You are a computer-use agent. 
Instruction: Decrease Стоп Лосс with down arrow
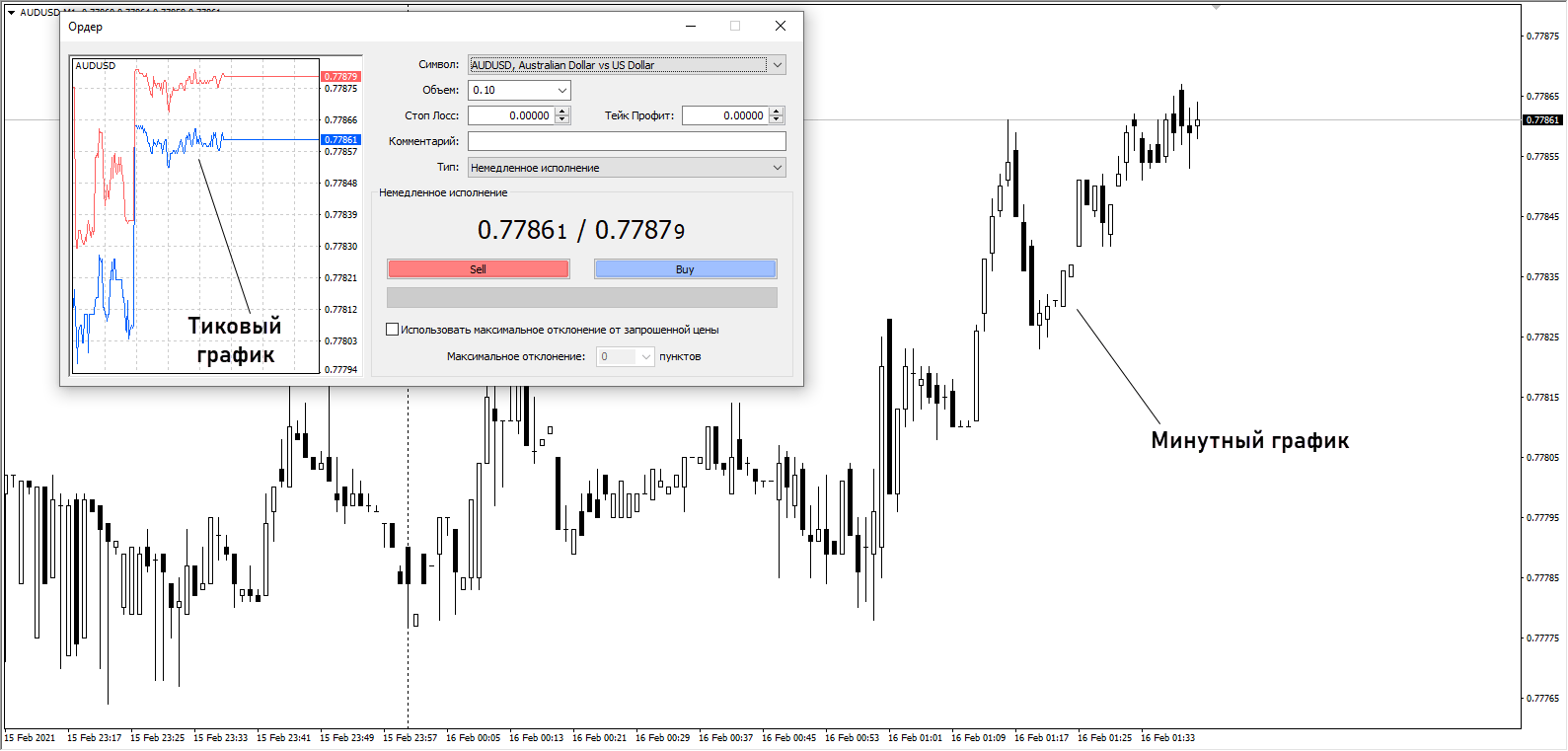(562, 119)
